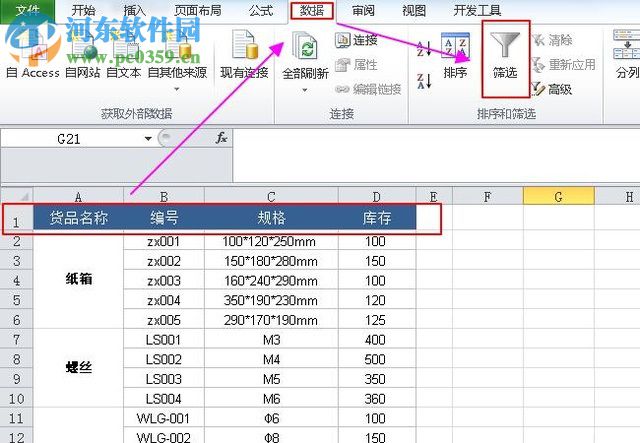This screenshot has width=640, height=443.
Task: Click 重新应用 filter button
Action: 563,65
